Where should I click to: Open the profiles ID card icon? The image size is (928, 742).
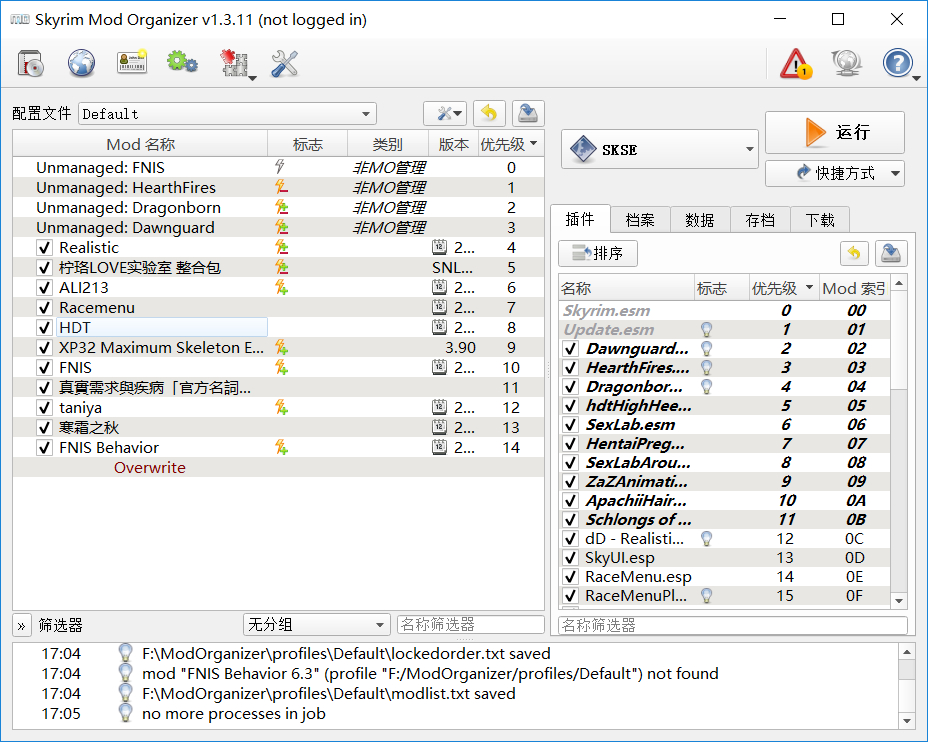[x=132, y=62]
